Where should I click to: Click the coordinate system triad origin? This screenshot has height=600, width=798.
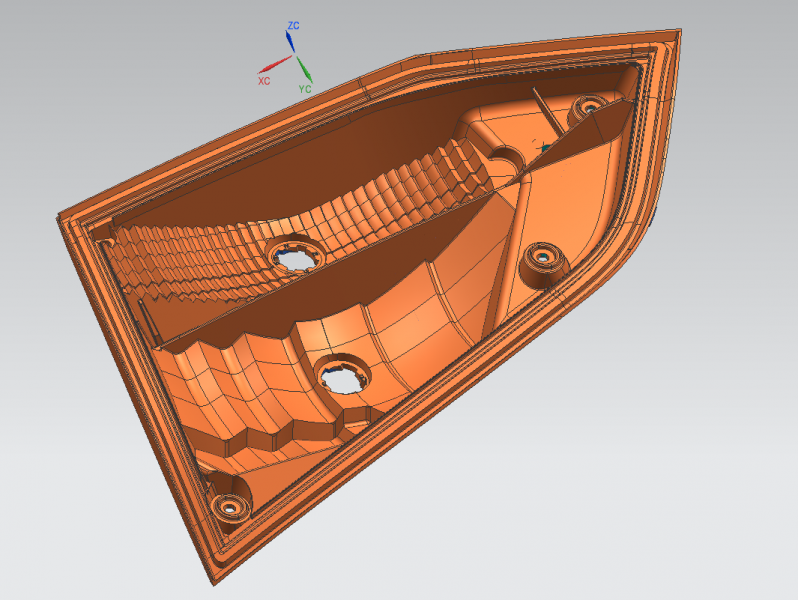tap(294, 55)
